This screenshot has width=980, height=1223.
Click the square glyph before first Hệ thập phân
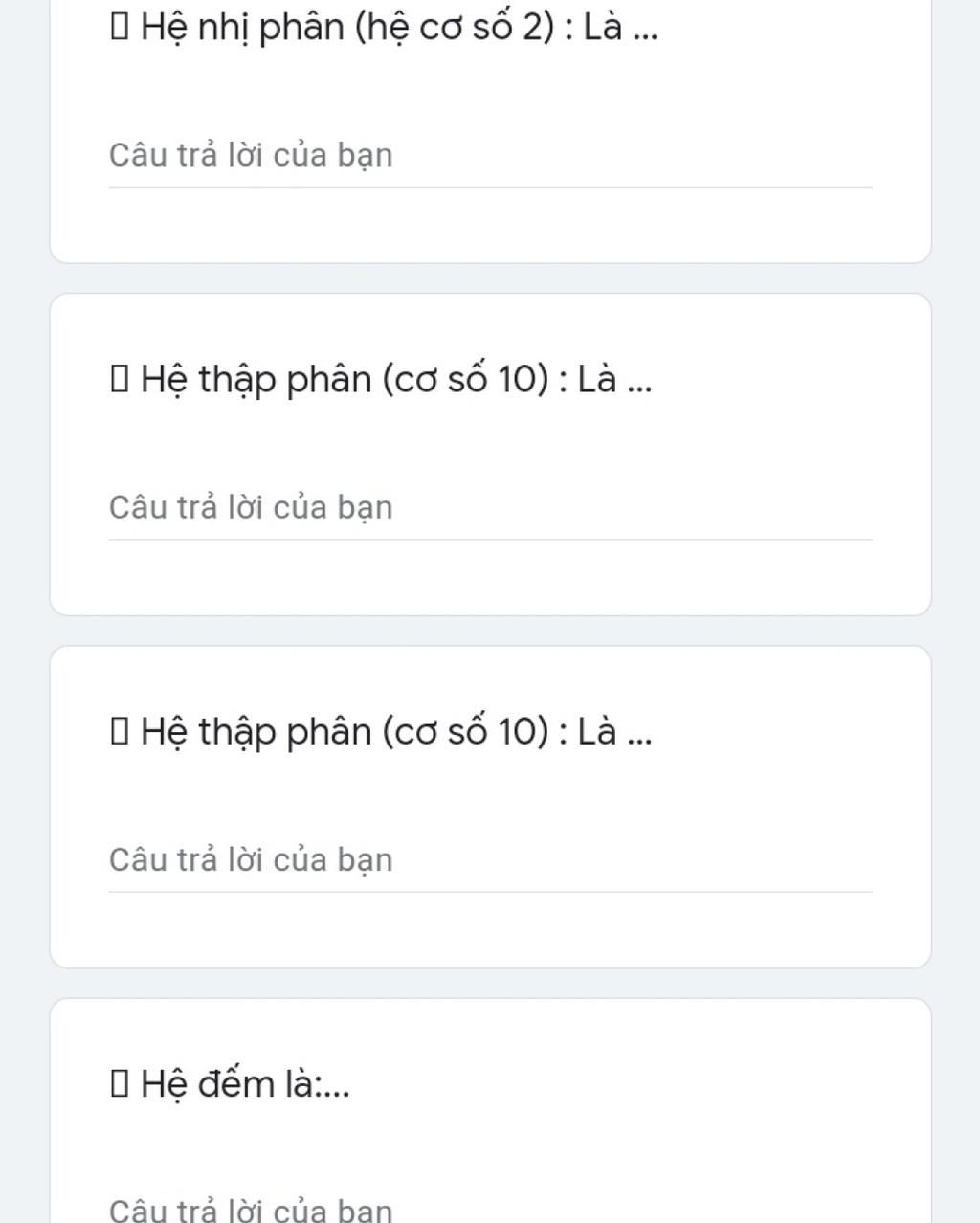pyautogui.click(x=119, y=380)
